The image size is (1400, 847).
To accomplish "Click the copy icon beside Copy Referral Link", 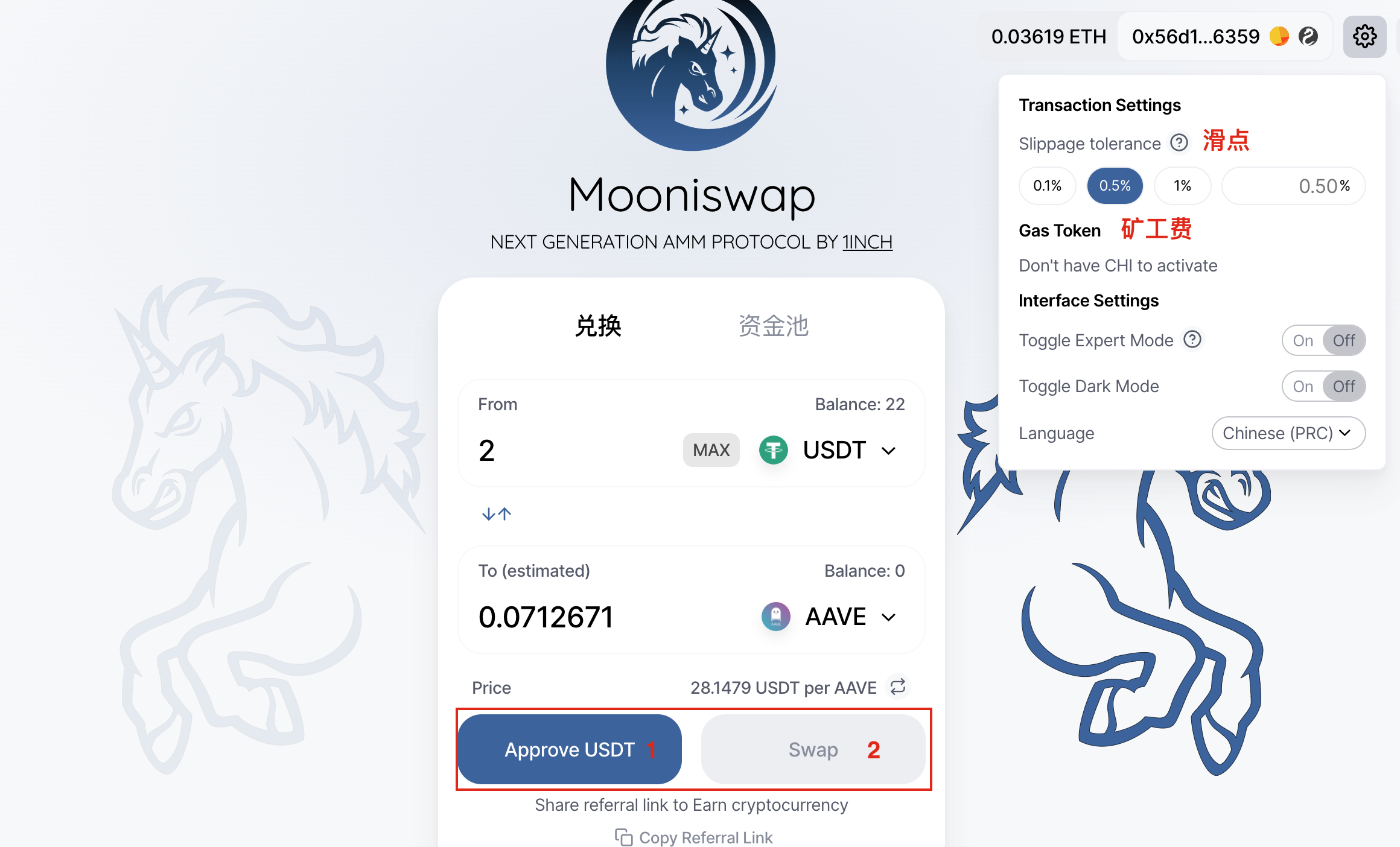I will tap(623, 837).
